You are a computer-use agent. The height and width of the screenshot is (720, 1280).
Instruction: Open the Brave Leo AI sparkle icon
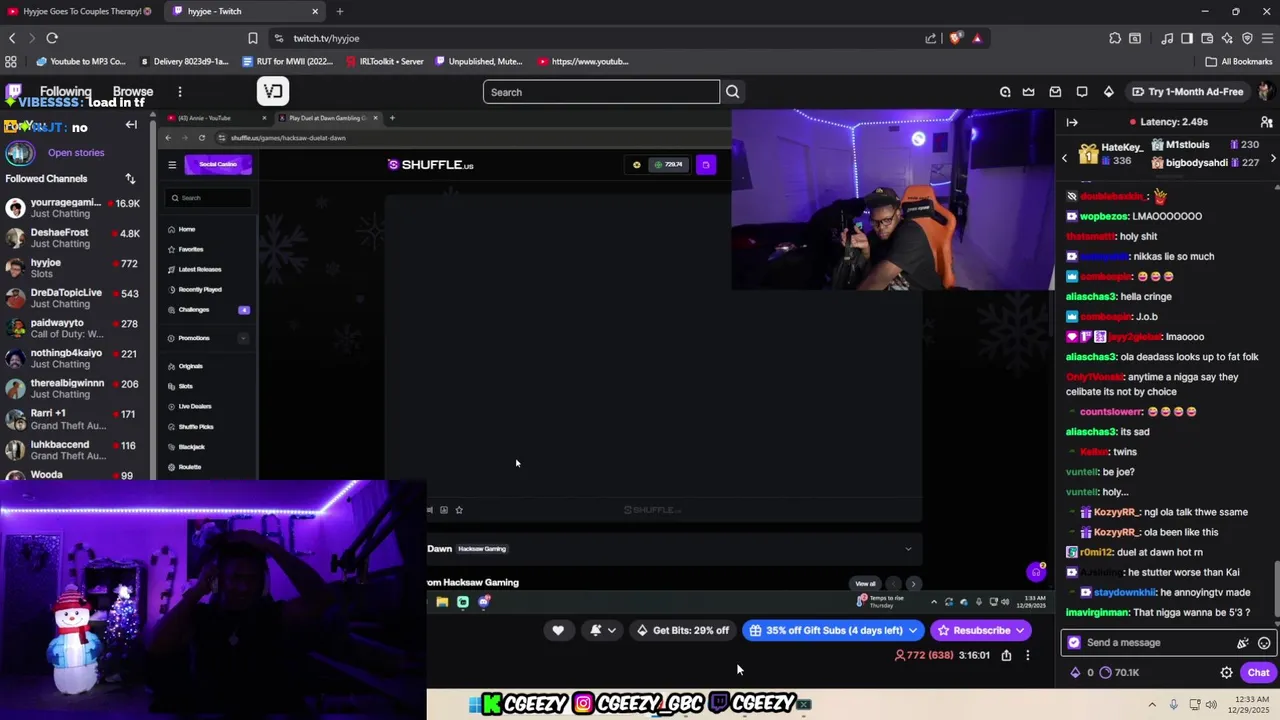pyautogui.click(x=1227, y=38)
